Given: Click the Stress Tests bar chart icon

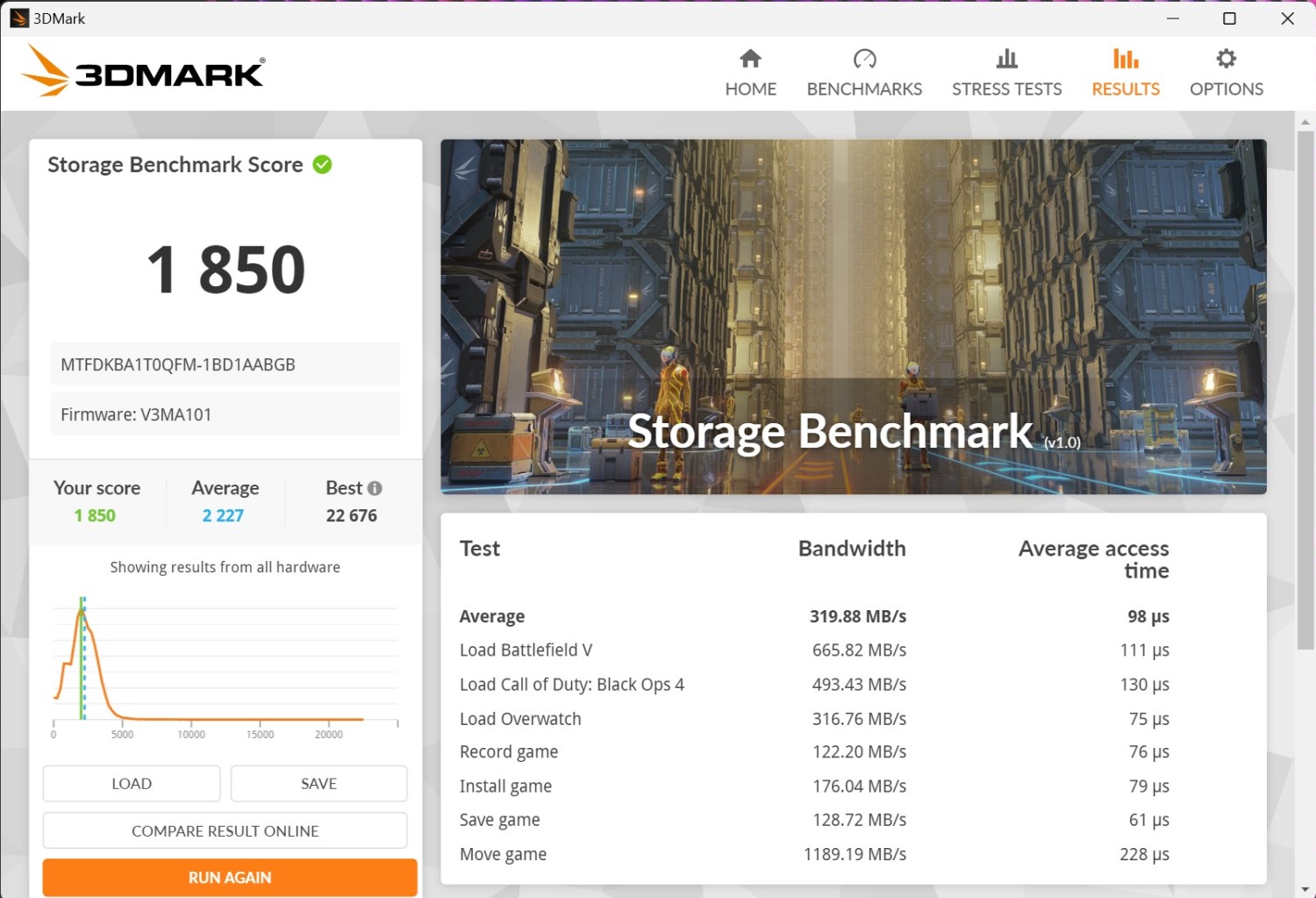Looking at the screenshot, I should click(x=1006, y=59).
